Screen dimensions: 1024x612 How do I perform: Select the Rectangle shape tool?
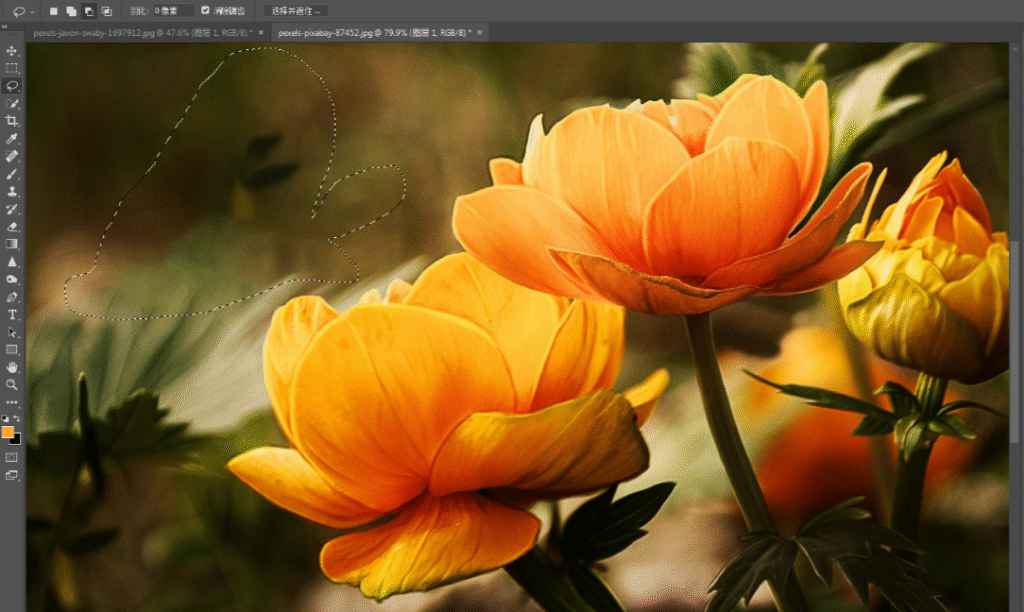[x=12, y=350]
